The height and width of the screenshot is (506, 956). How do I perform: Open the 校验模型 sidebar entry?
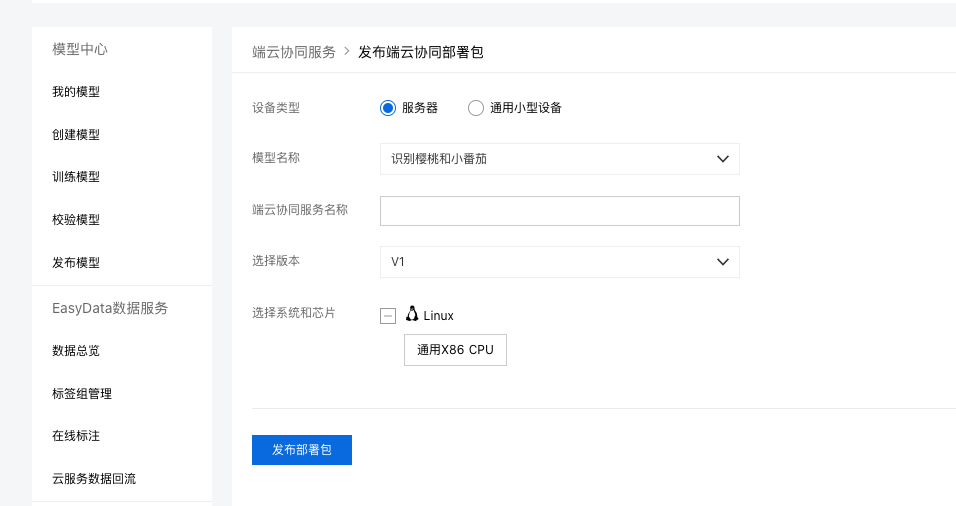[x=76, y=219]
